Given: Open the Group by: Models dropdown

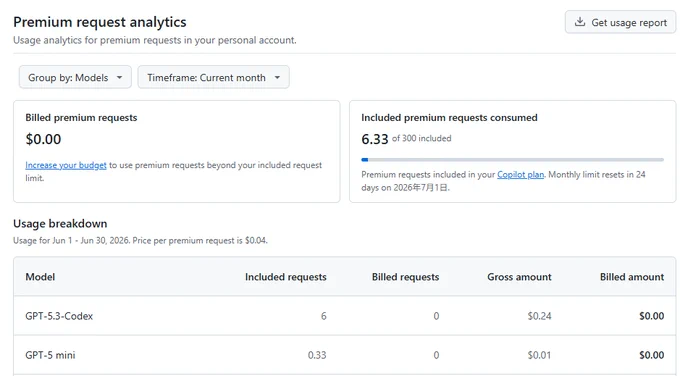Looking at the screenshot, I should coord(75,77).
